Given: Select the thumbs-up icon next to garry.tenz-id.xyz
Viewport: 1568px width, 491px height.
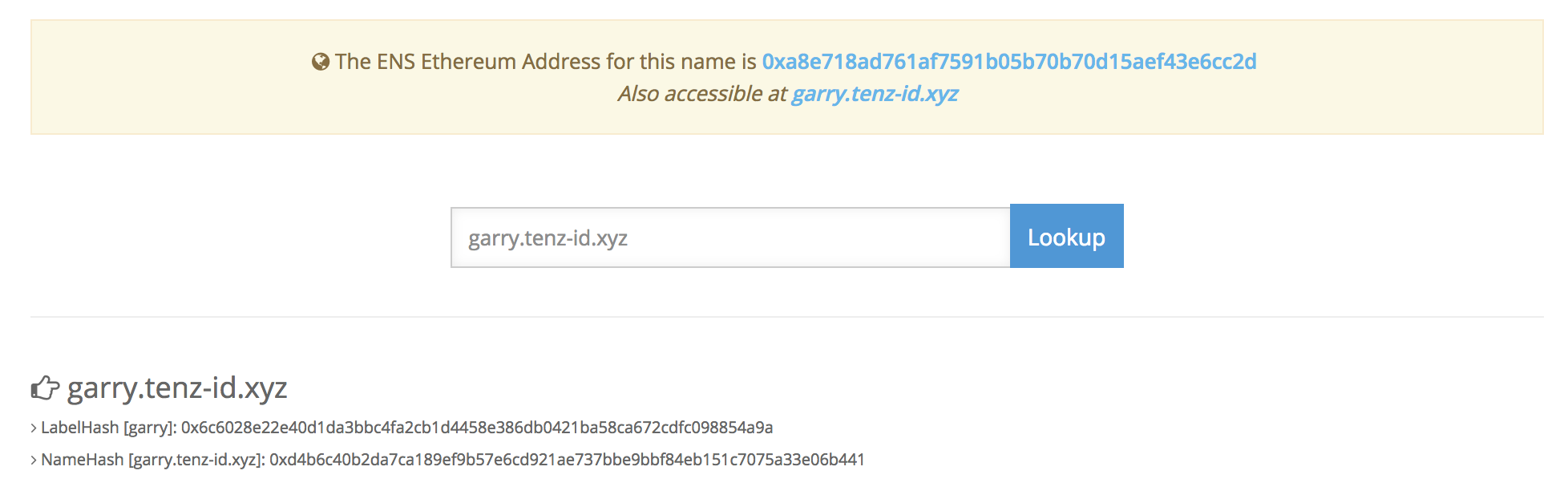Looking at the screenshot, I should click(44, 387).
